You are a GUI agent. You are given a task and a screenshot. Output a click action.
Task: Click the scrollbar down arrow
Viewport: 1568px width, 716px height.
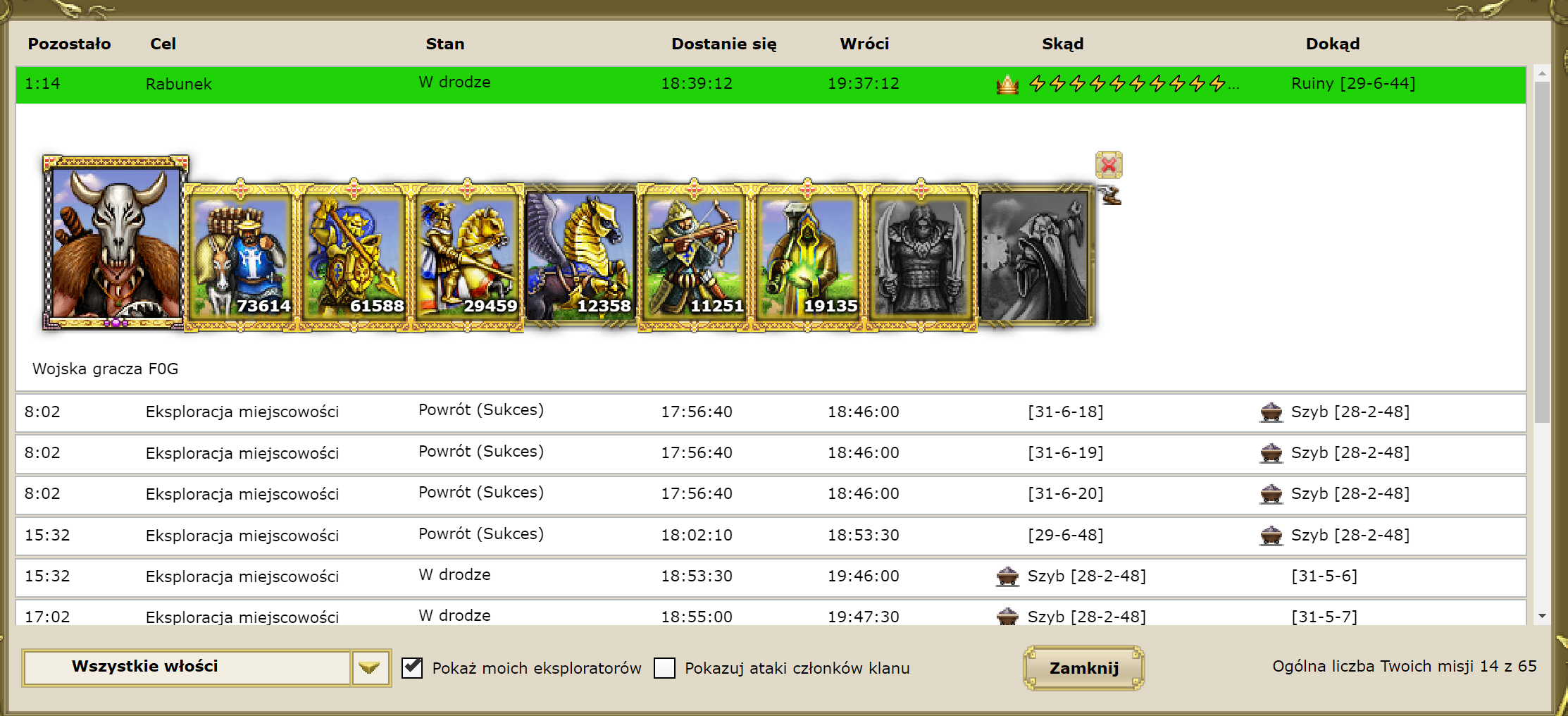pos(1542,616)
